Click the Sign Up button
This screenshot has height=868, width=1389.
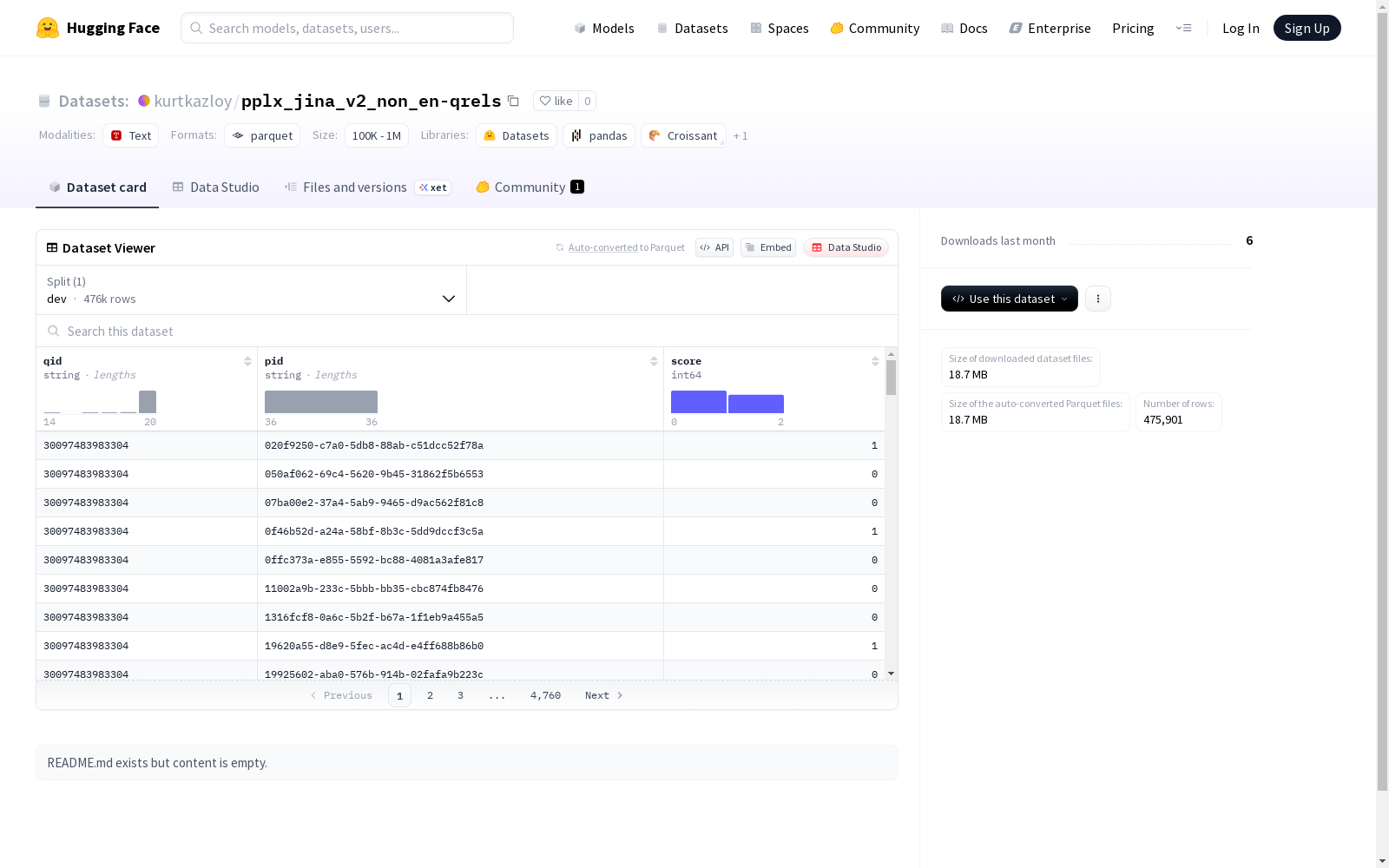(1307, 28)
